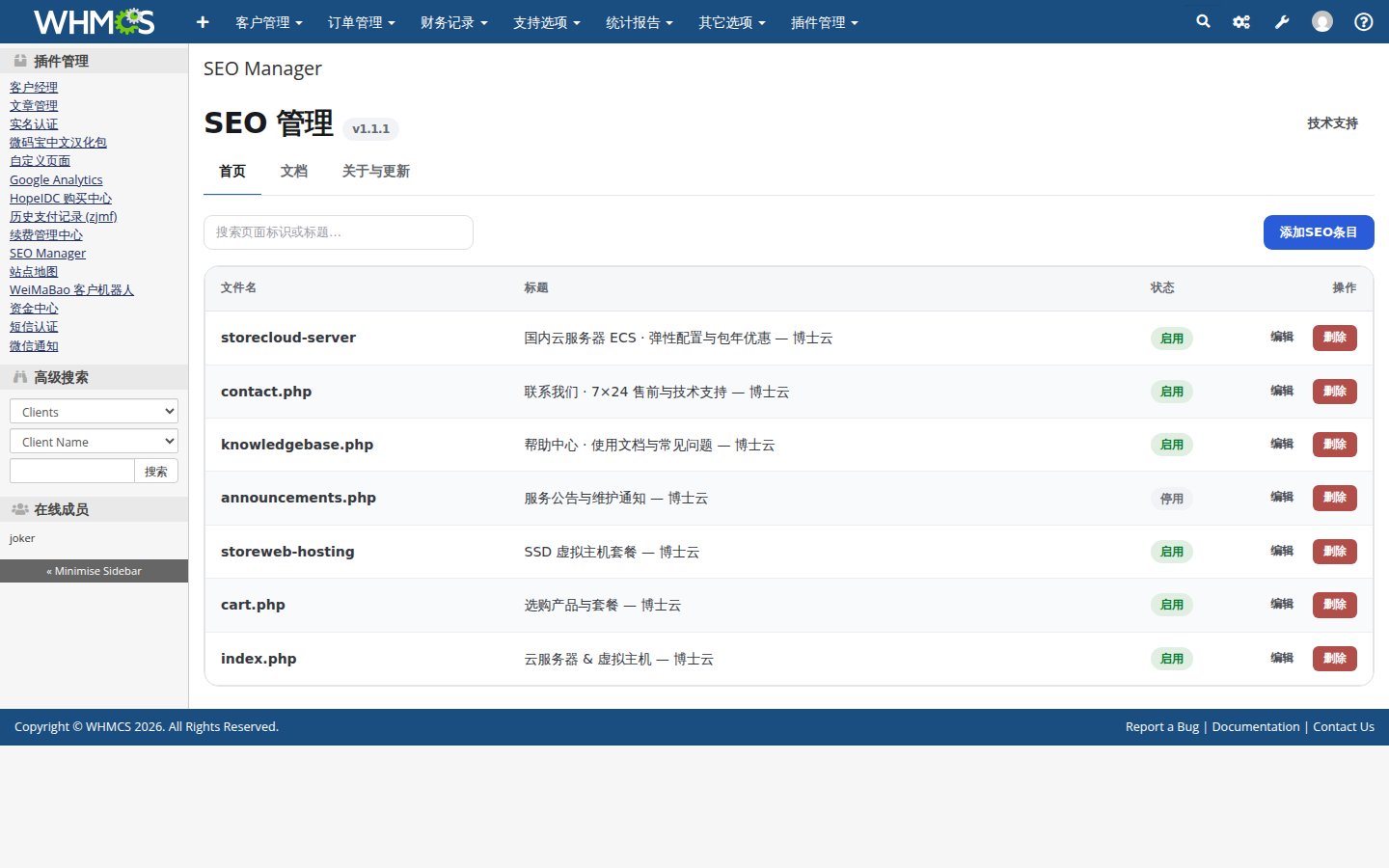The image size is (1389, 868).
Task: Click the 停用 status badge for announcements.php
Action: pyautogui.click(x=1172, y=499)
